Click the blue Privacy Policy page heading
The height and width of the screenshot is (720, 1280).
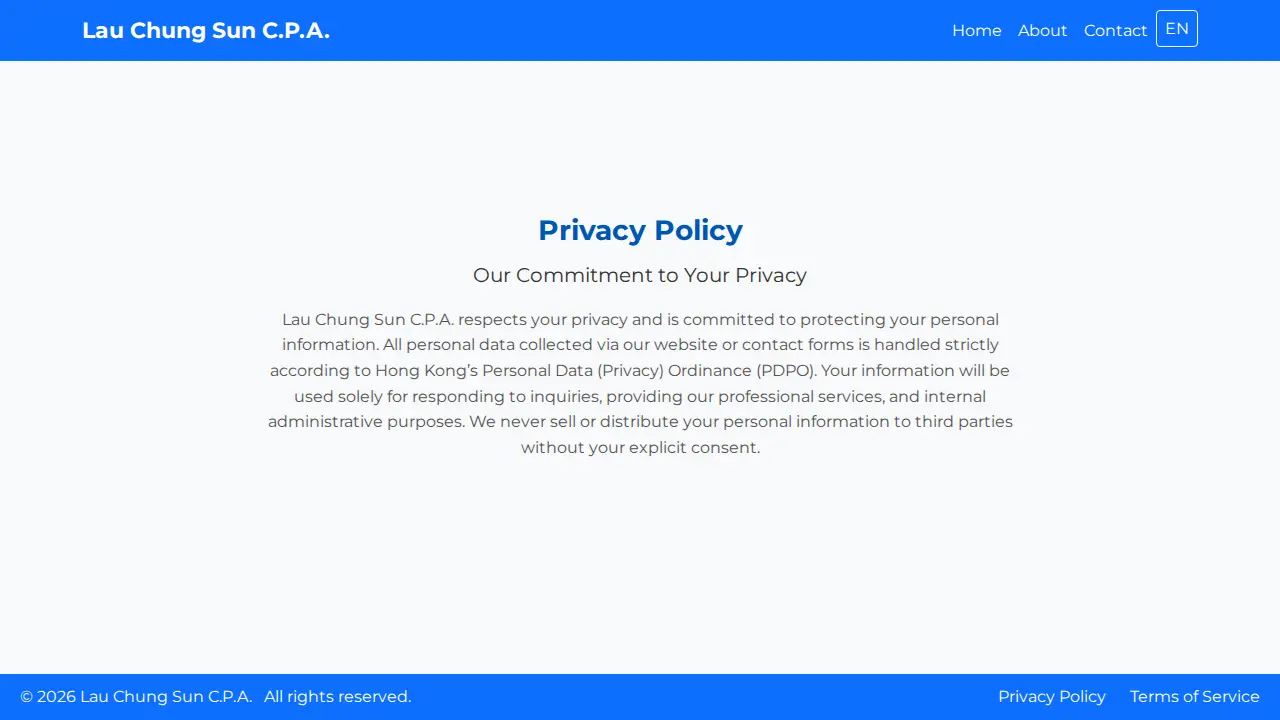640,230
